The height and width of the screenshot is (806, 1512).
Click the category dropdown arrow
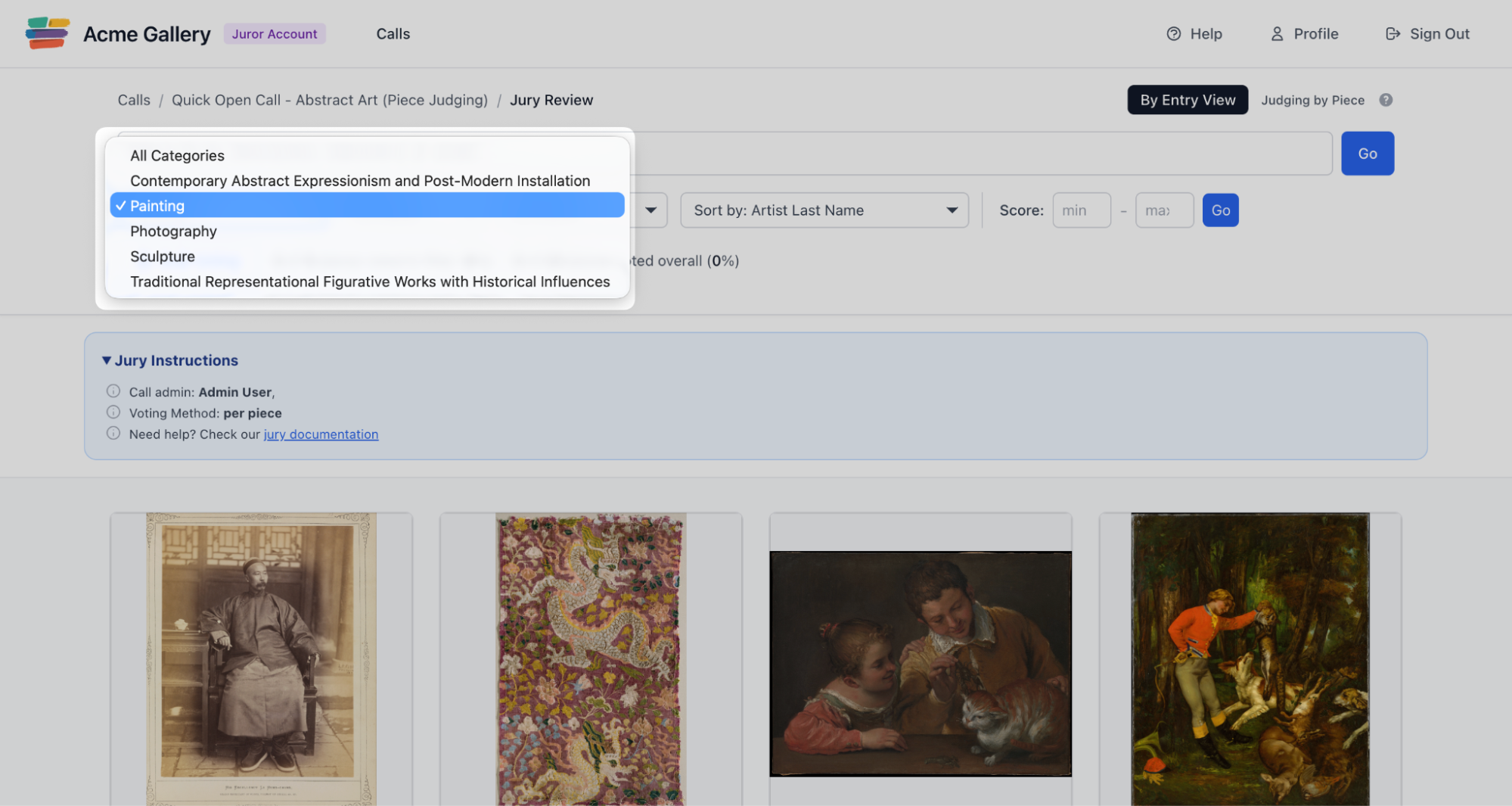(650, 210)
